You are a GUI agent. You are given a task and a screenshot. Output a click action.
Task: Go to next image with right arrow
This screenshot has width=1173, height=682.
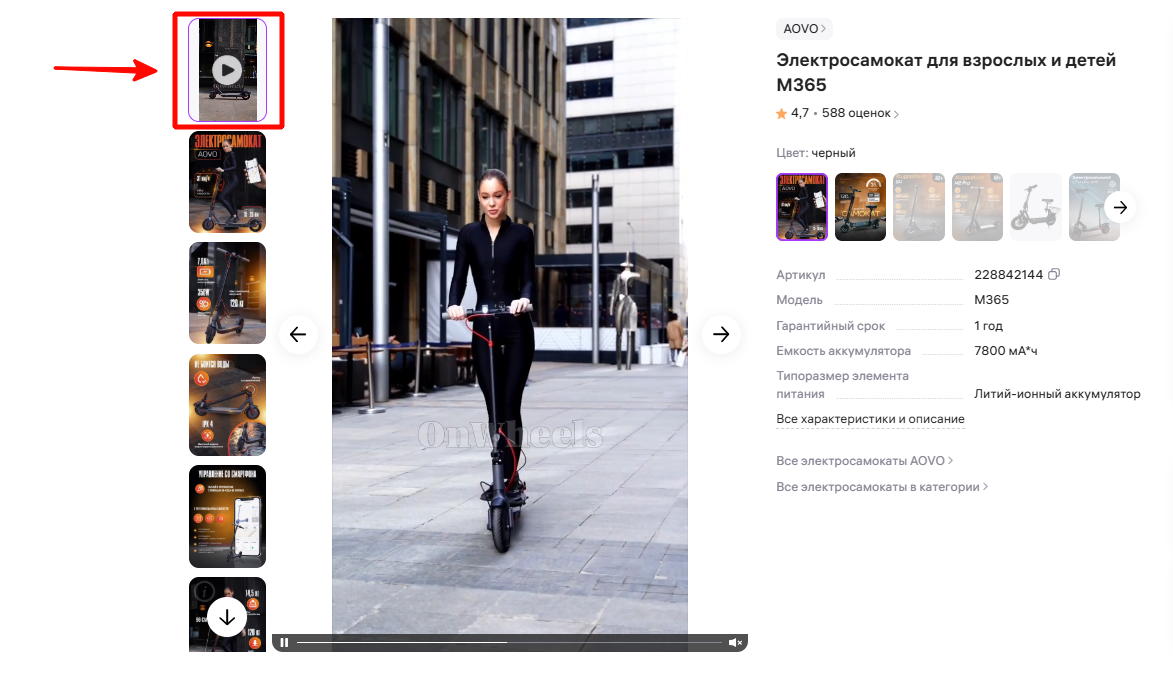pos(721,334)
